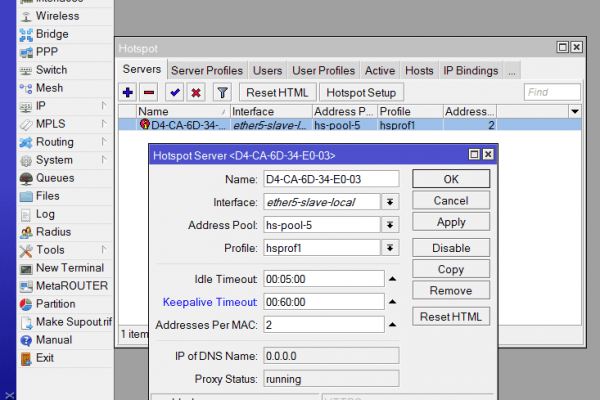This screenshot has width=600, height=400.
Task: Add a new hotspot server with plus
Action: click(x=128, y=92)
